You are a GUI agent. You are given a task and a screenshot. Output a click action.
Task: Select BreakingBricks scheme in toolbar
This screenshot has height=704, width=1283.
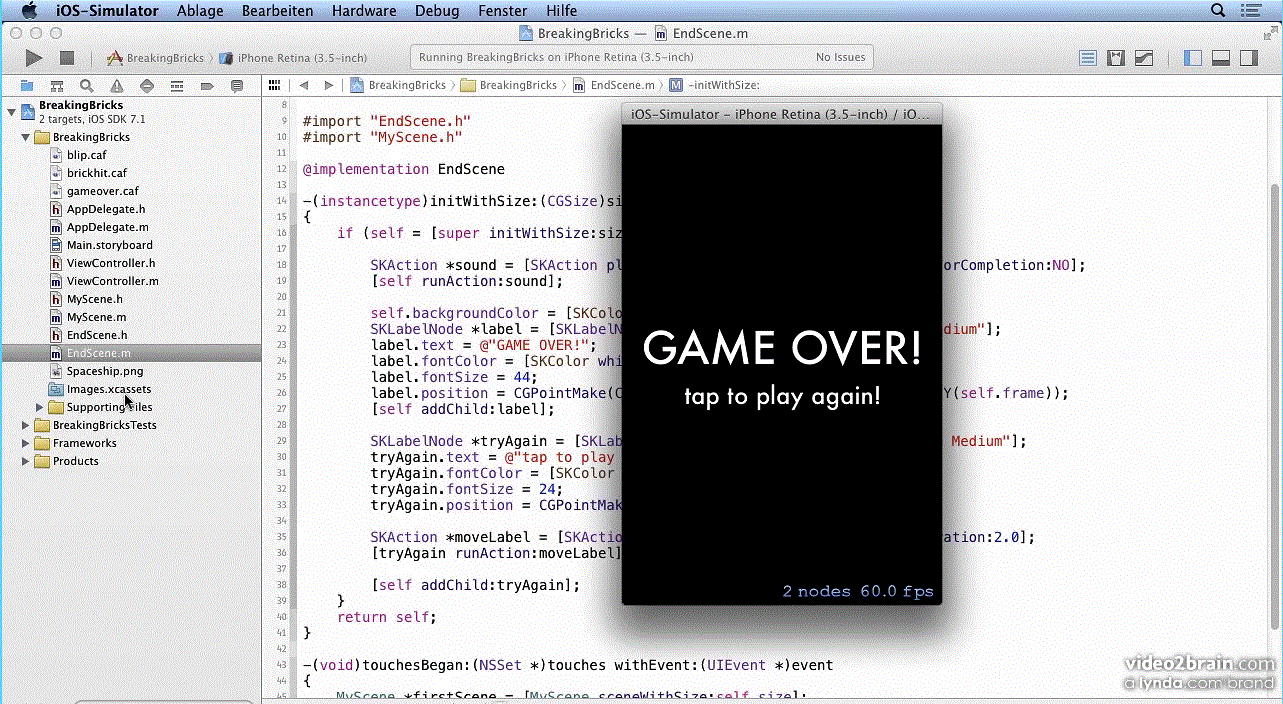point(156,58)
